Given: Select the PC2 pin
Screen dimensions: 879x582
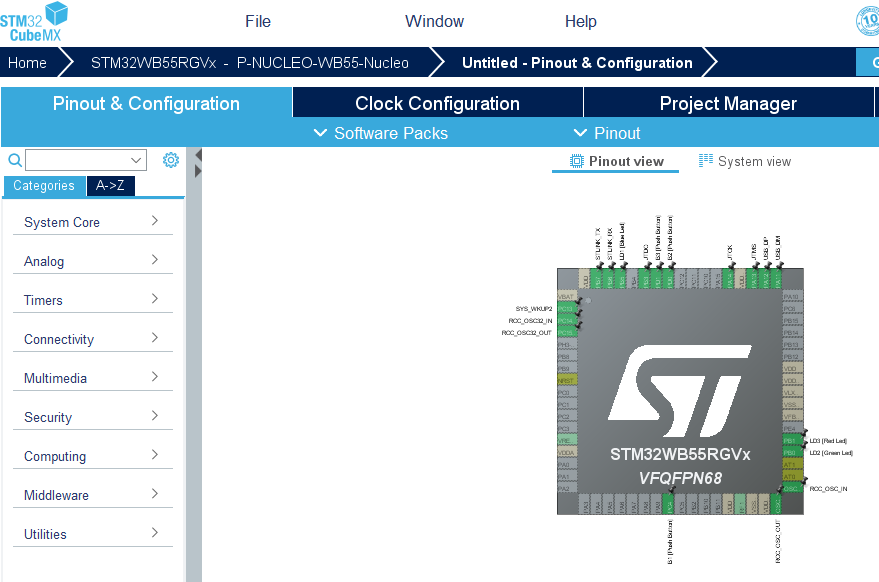Looking at the screenshot, I should point(567,417).
